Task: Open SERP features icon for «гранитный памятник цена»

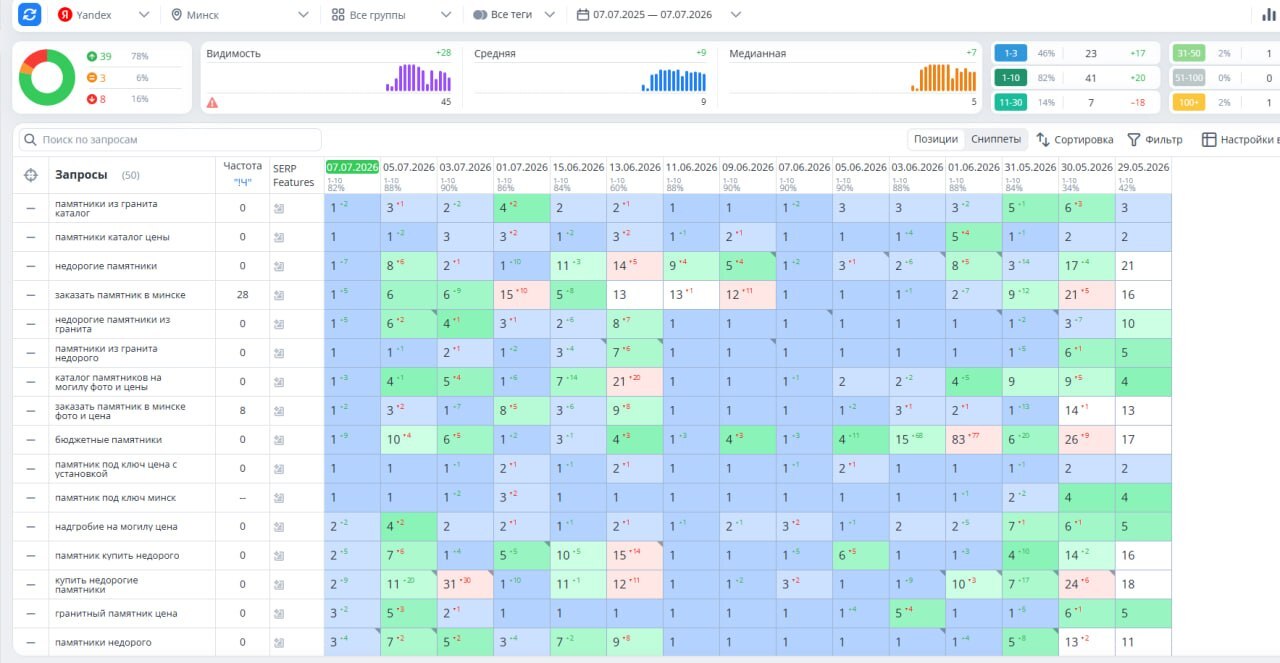Action: coord(278,614)
